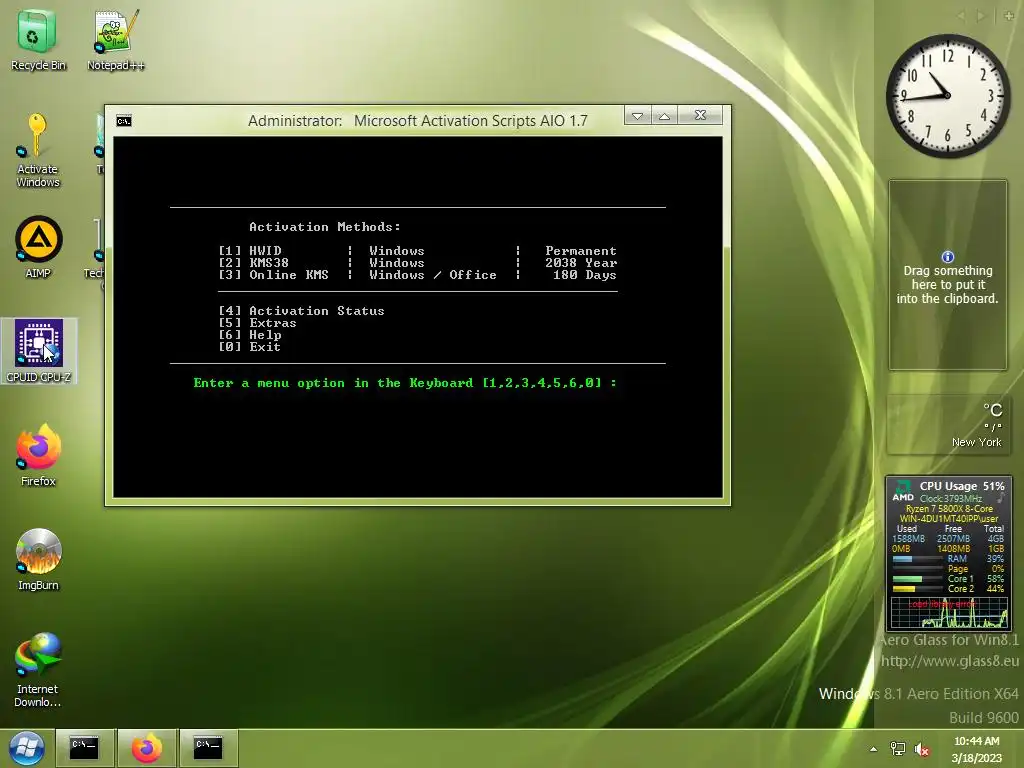Click the 'Permanent' text in console

click(x=581, y=251)
